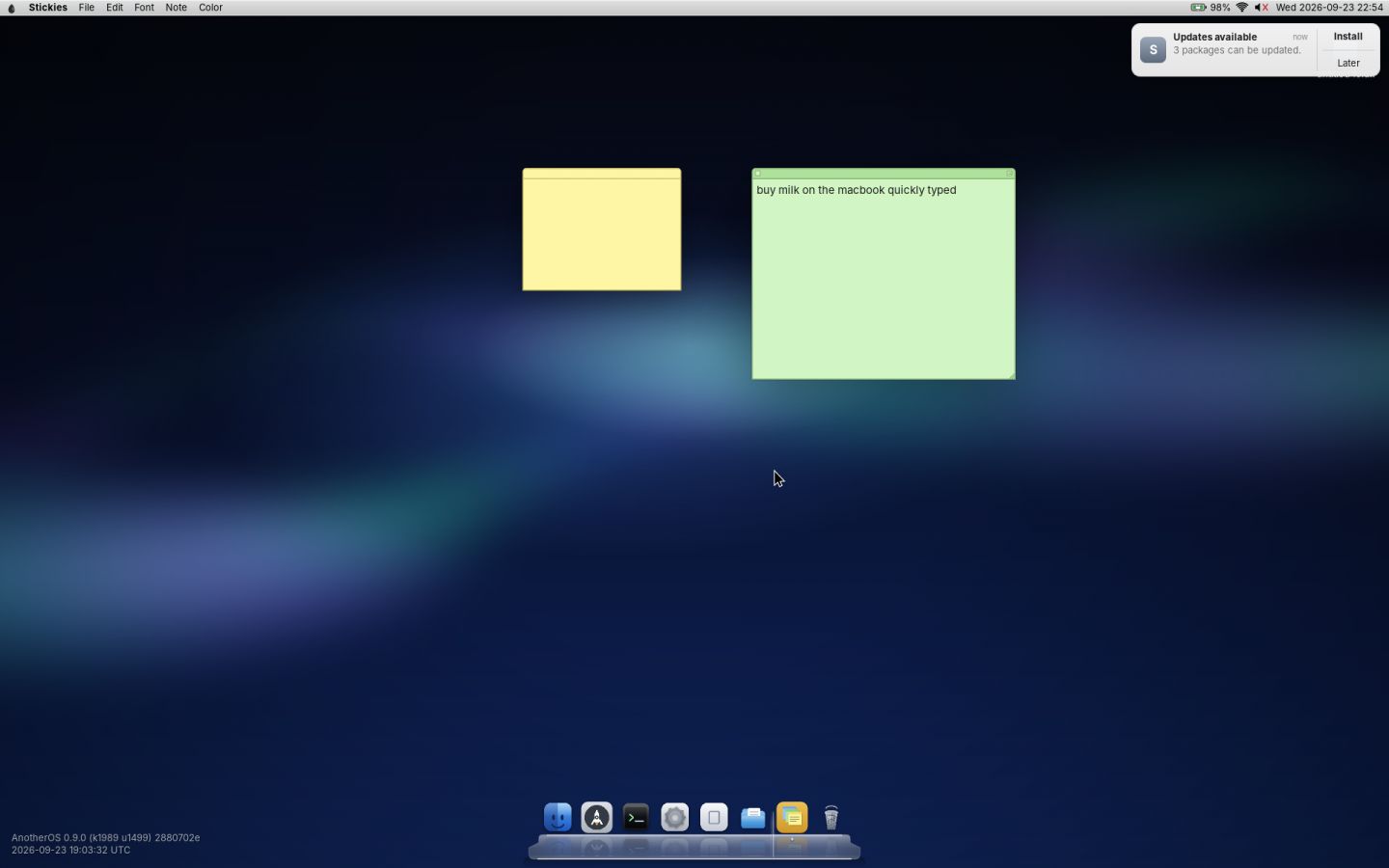The width and height of the screenshot is (1389, 868).
Task: Click the 'Updates available' notification title
Action: pyautogui.click(x=1214, y=37)
